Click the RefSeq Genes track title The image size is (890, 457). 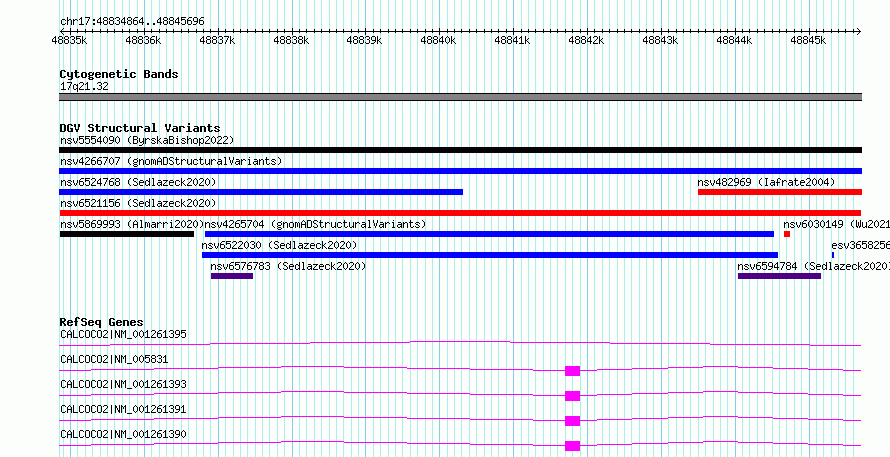102,322
